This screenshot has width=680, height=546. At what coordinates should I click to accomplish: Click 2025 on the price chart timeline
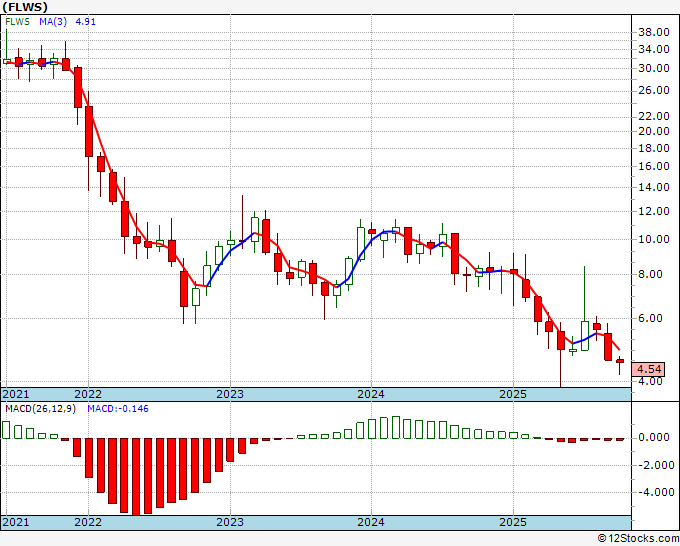513,394
